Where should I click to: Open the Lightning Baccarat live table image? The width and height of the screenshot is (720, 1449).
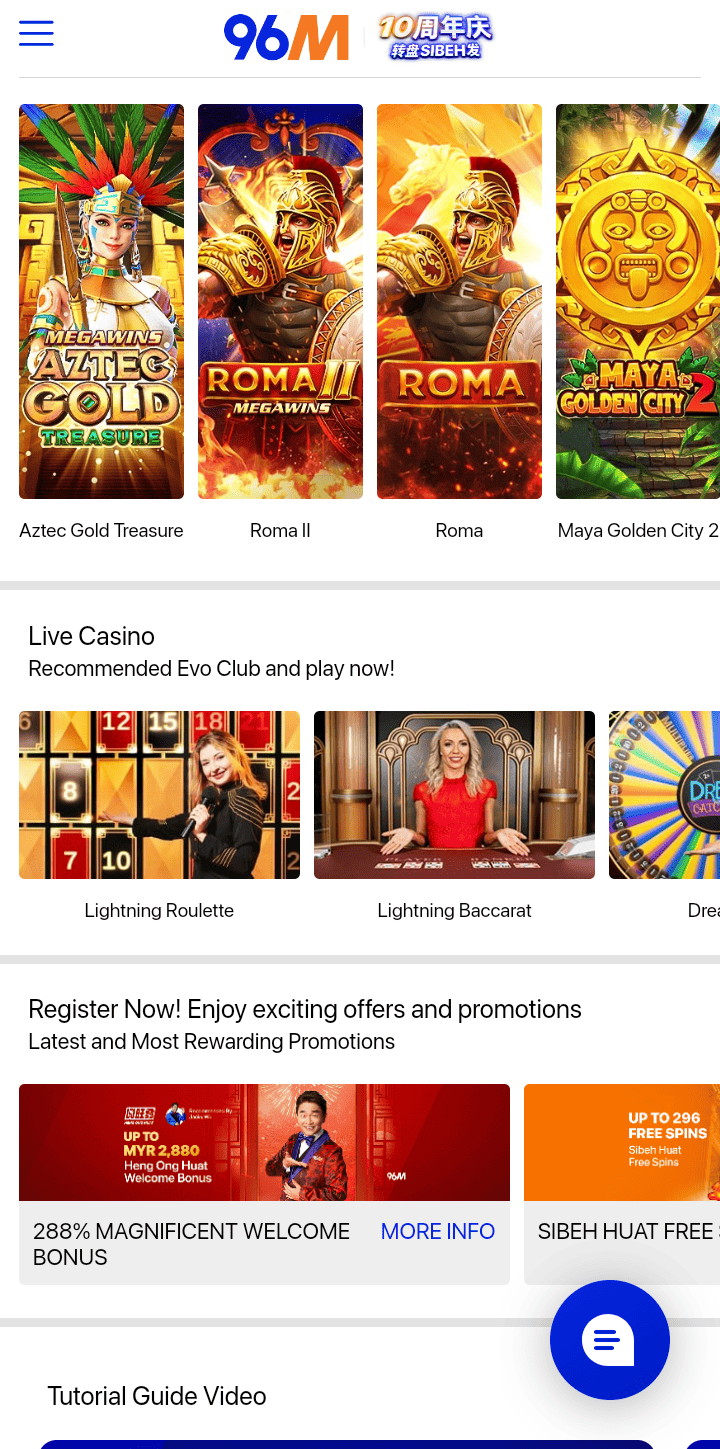pyautogui.click(x=454, y=795)
